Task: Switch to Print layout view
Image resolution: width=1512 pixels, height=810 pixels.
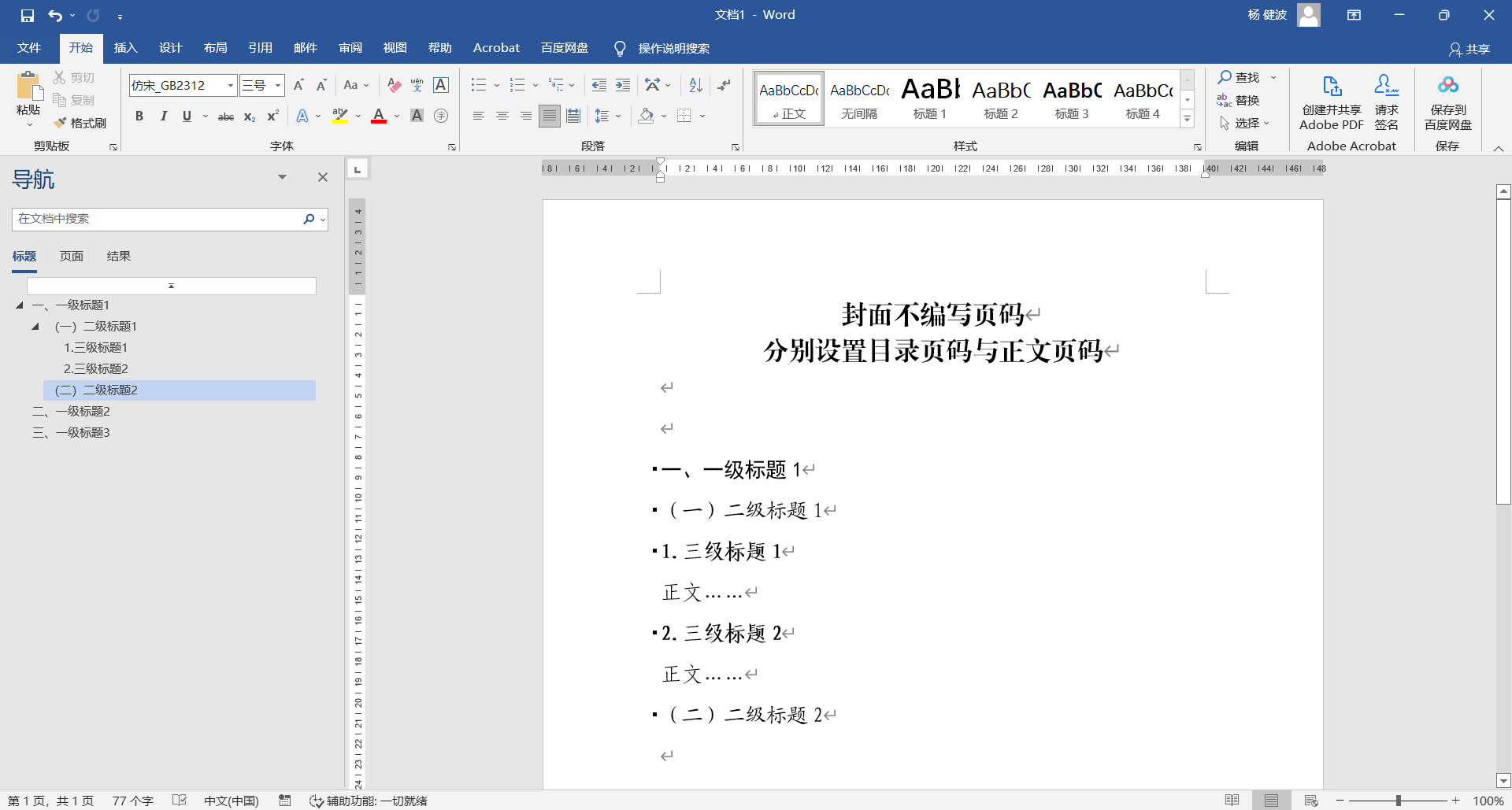Action: 1272,801
